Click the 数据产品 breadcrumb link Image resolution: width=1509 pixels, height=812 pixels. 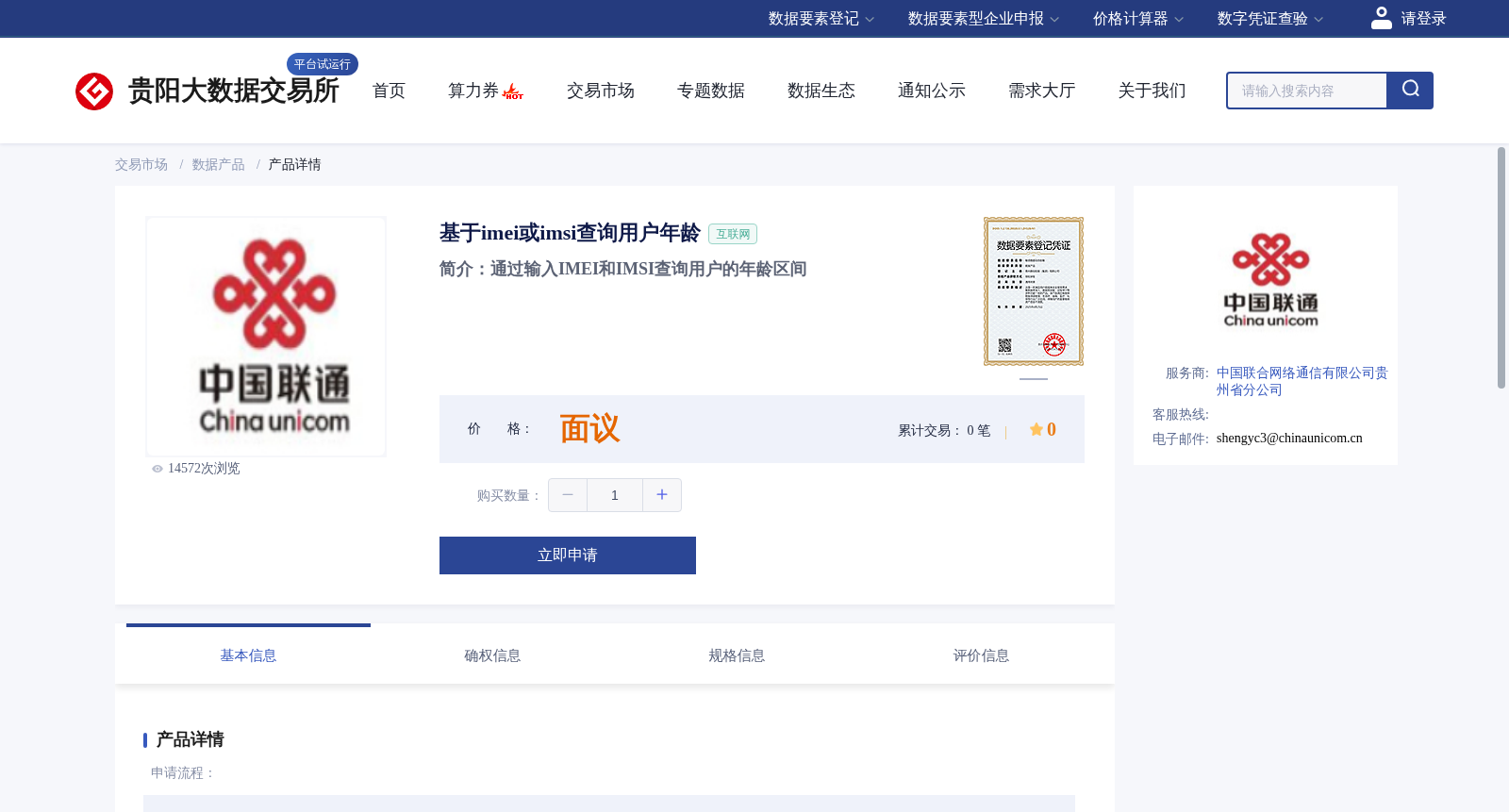tap(219, 165)
